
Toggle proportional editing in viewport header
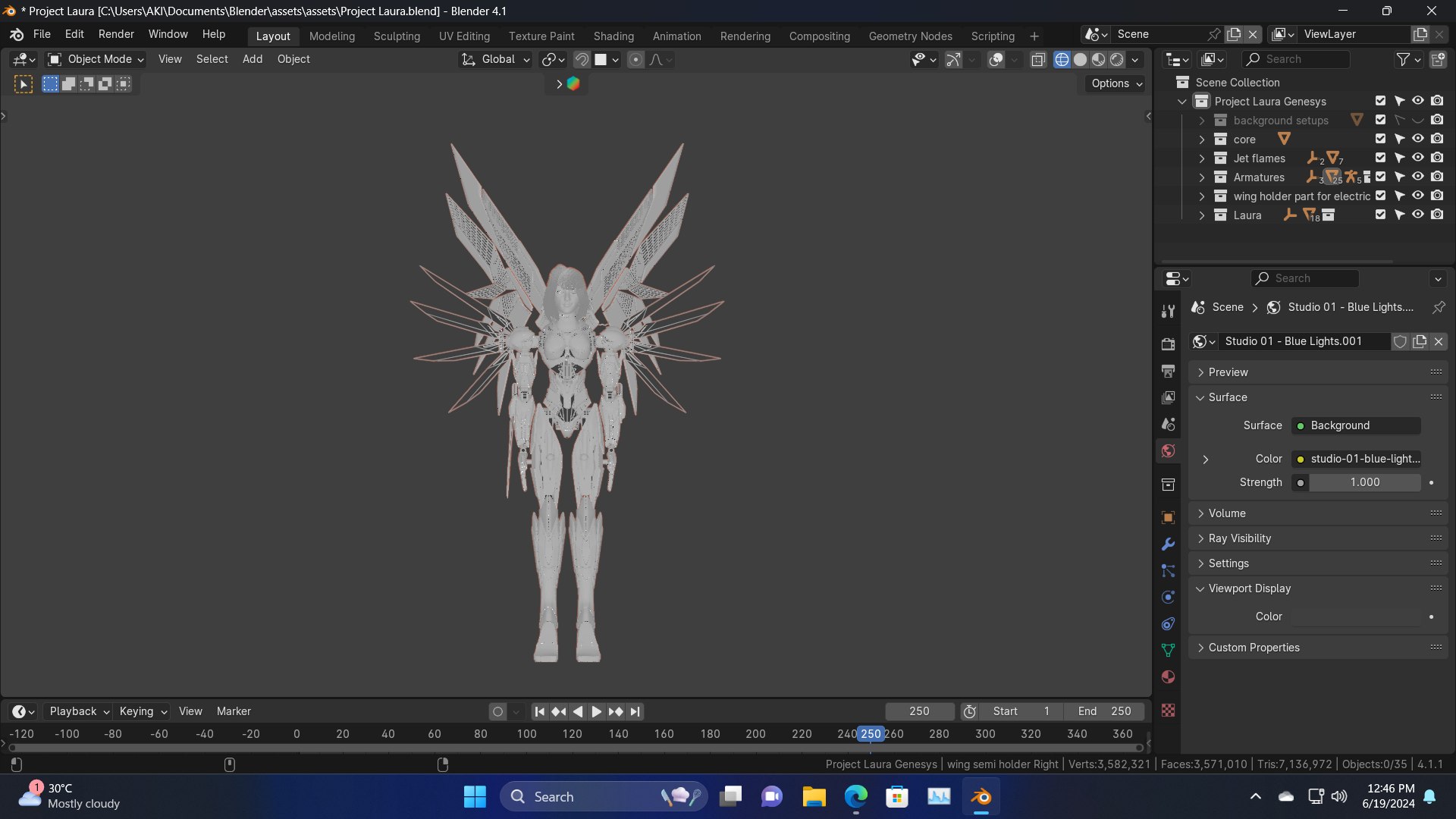pyautogui.click(x=635, y=59)
